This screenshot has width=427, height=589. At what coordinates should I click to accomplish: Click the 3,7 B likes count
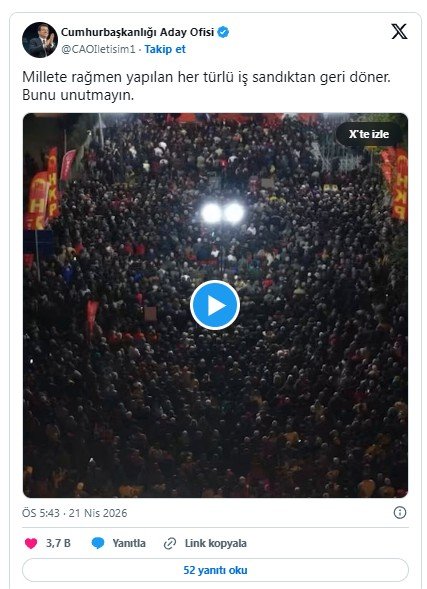click(x=58, y=543)
